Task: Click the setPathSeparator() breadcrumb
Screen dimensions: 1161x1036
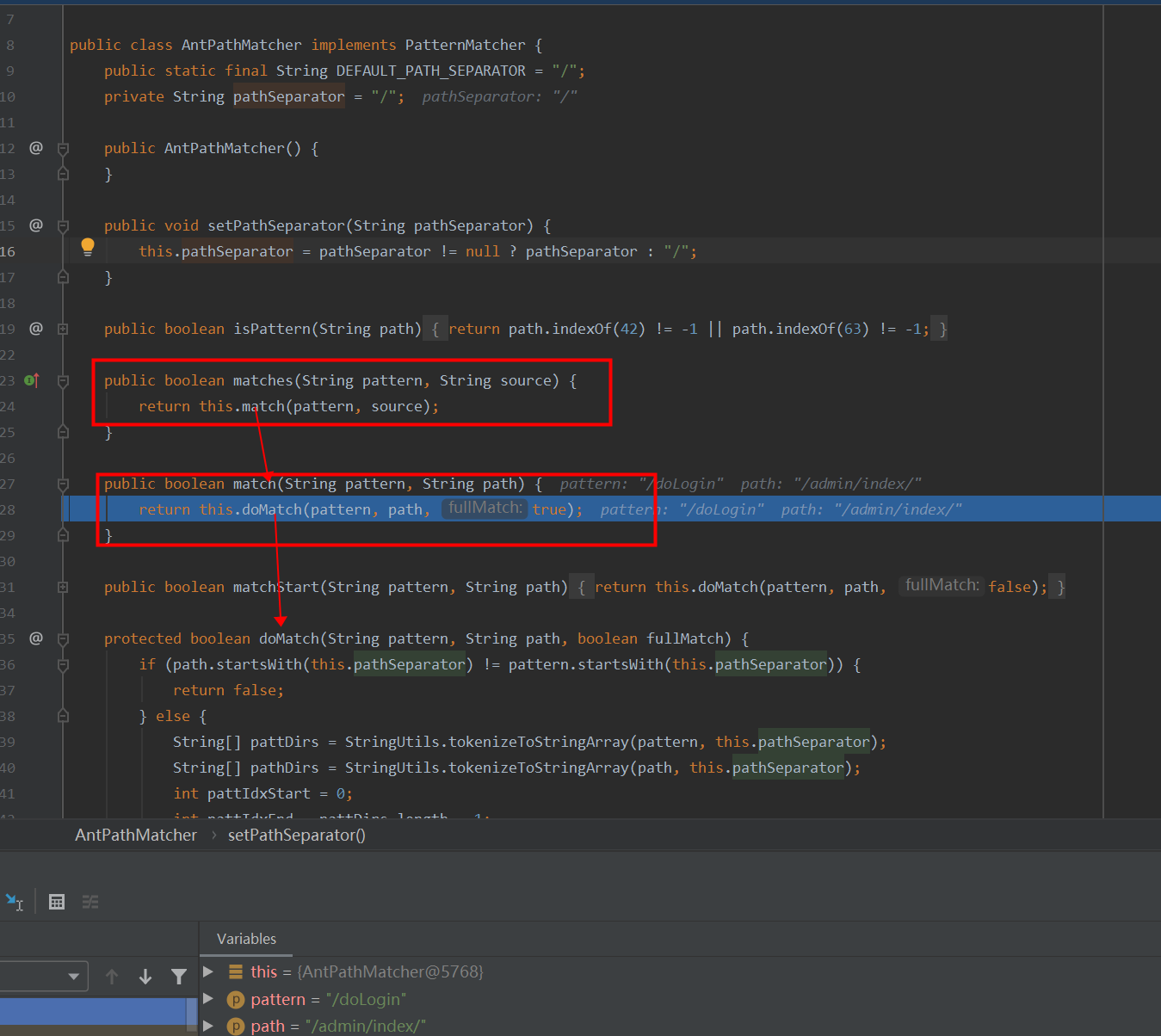Action: click(x=297, y=835)
